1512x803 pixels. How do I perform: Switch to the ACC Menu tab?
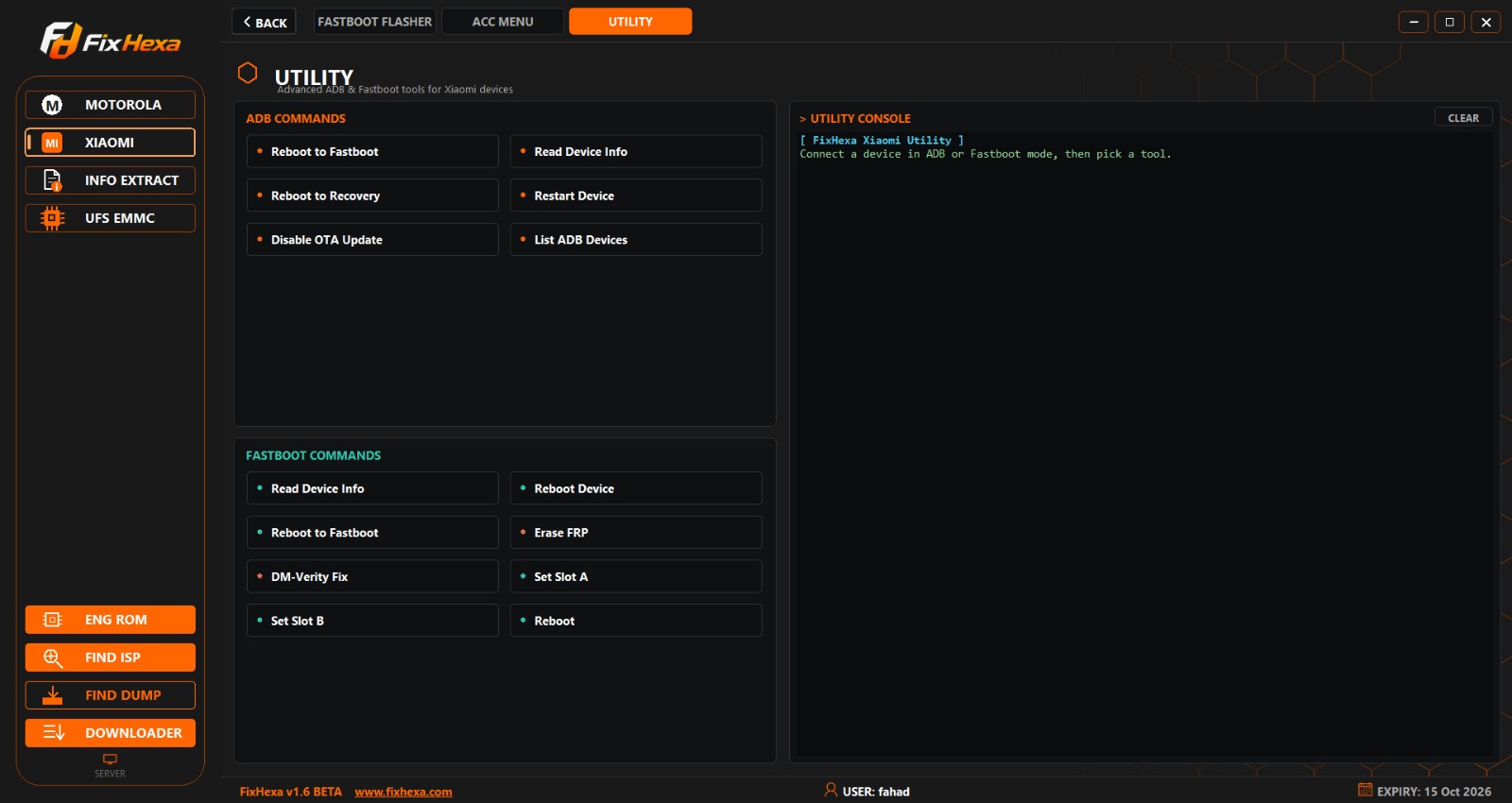coord(503,22)
